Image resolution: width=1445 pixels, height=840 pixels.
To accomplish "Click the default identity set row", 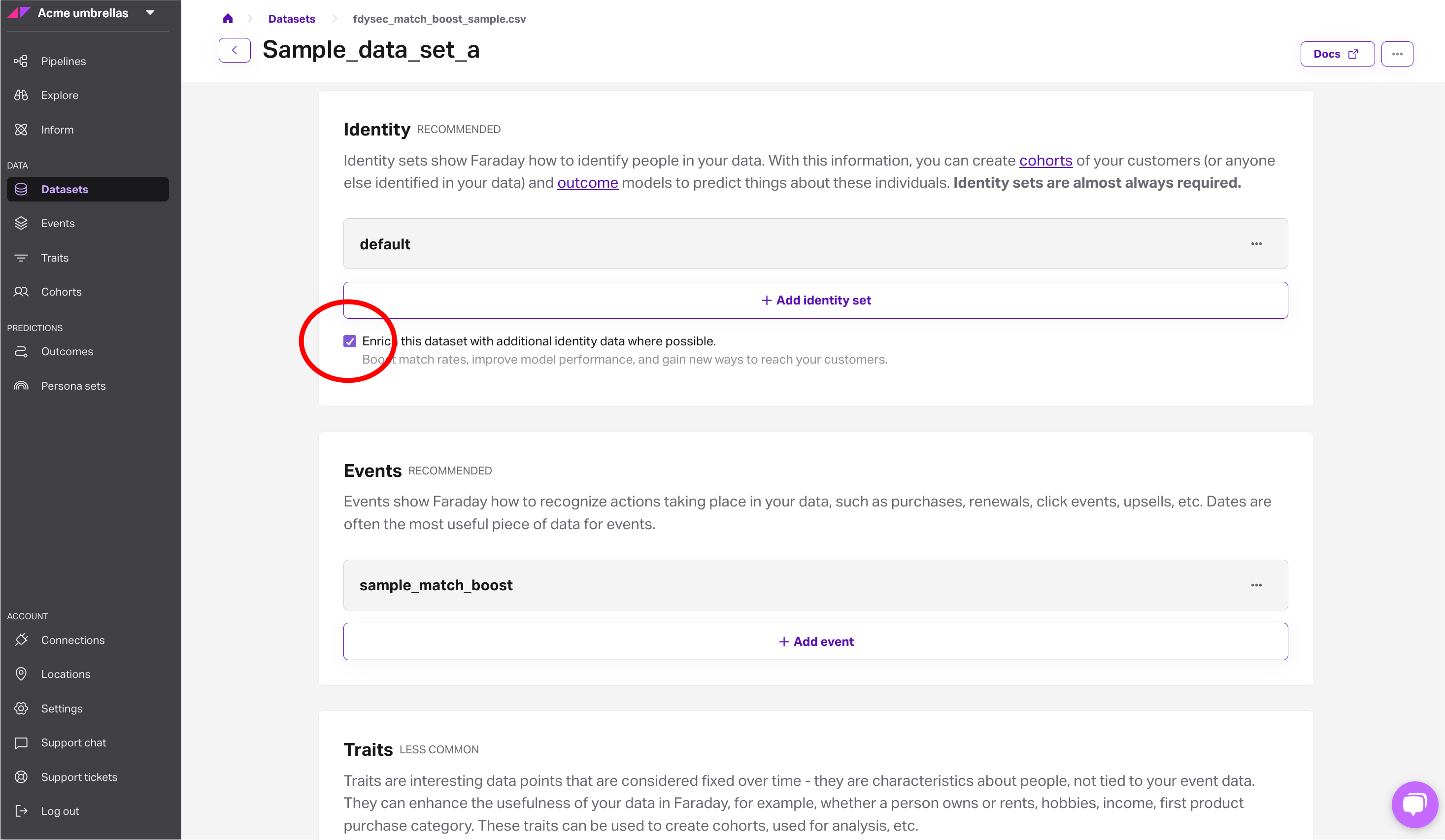I will point(815,244).
